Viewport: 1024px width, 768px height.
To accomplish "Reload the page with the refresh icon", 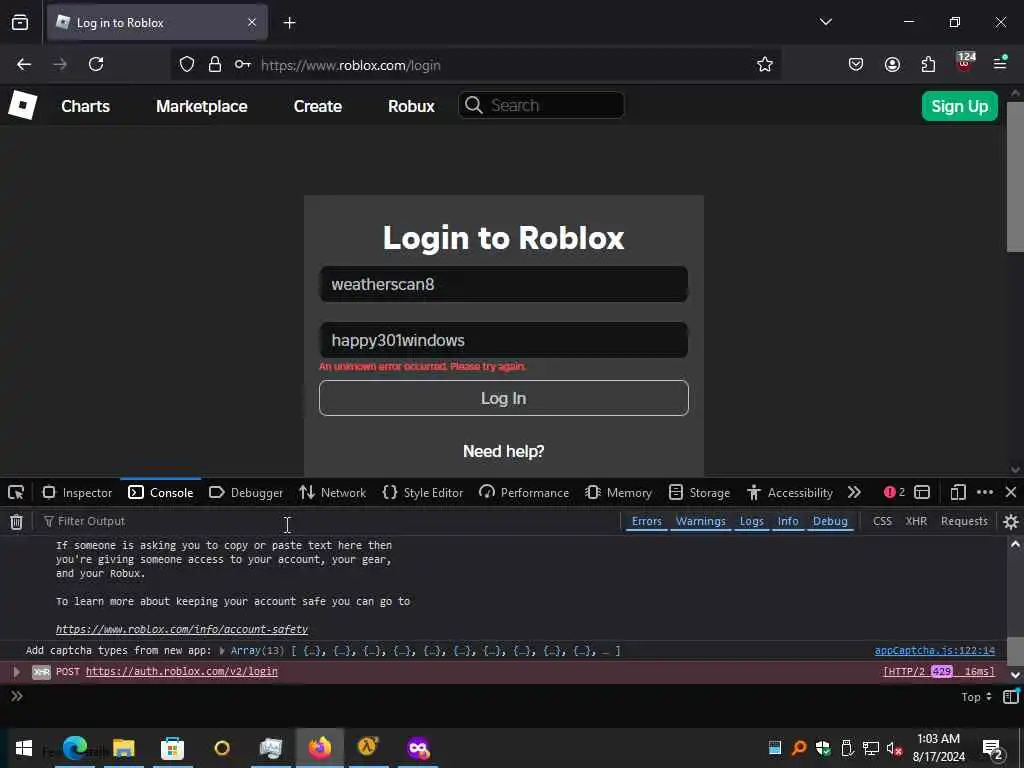I will click(x=96, y=64).
